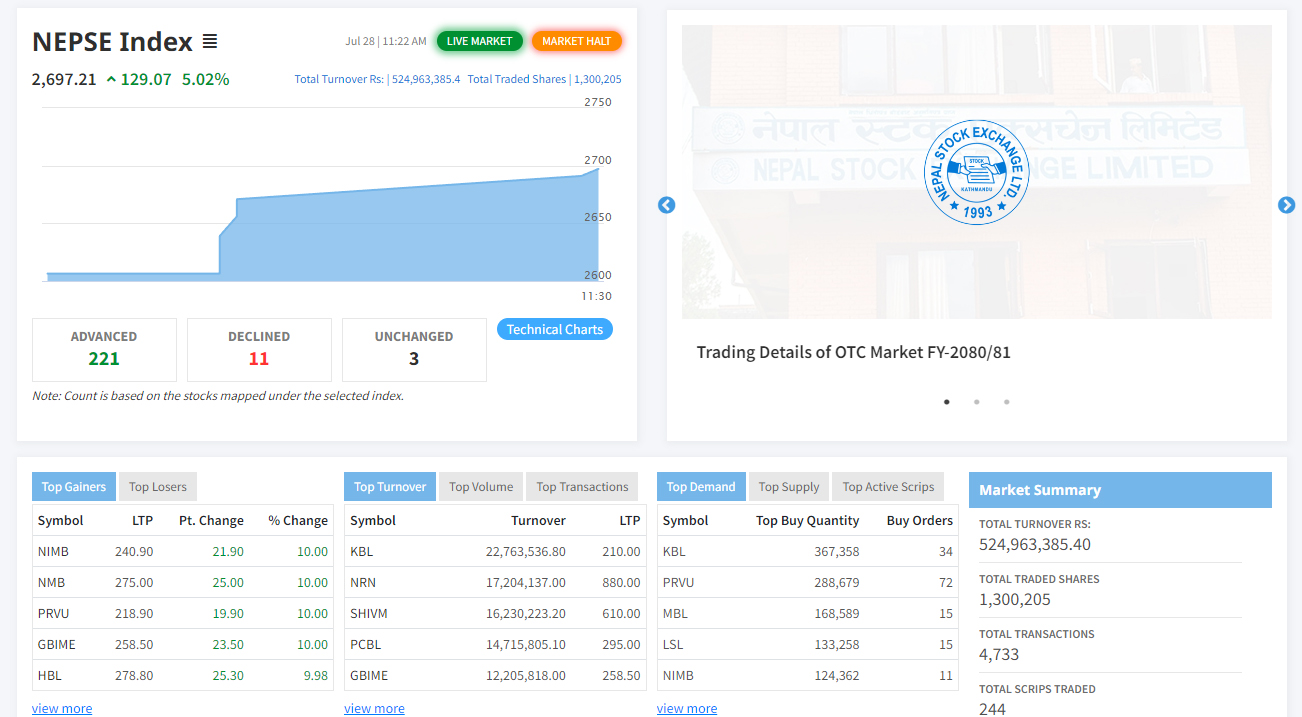
Task: Go to previous slide with left arrow
Action: [667, 205]
